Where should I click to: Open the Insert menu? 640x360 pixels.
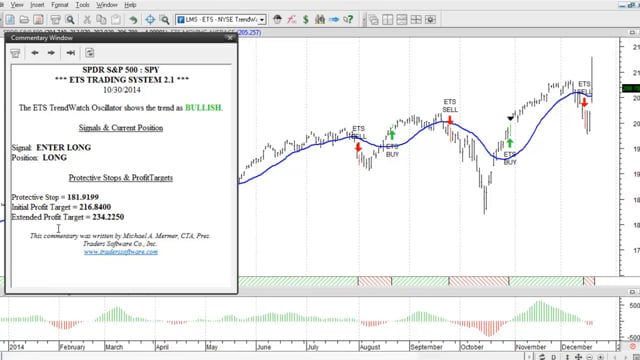pos(37,5)
